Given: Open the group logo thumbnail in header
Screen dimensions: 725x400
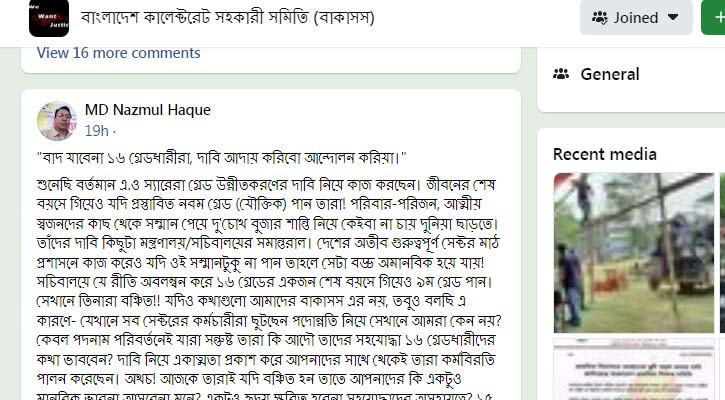Looking at the screenshot, I should click(49, 18).
